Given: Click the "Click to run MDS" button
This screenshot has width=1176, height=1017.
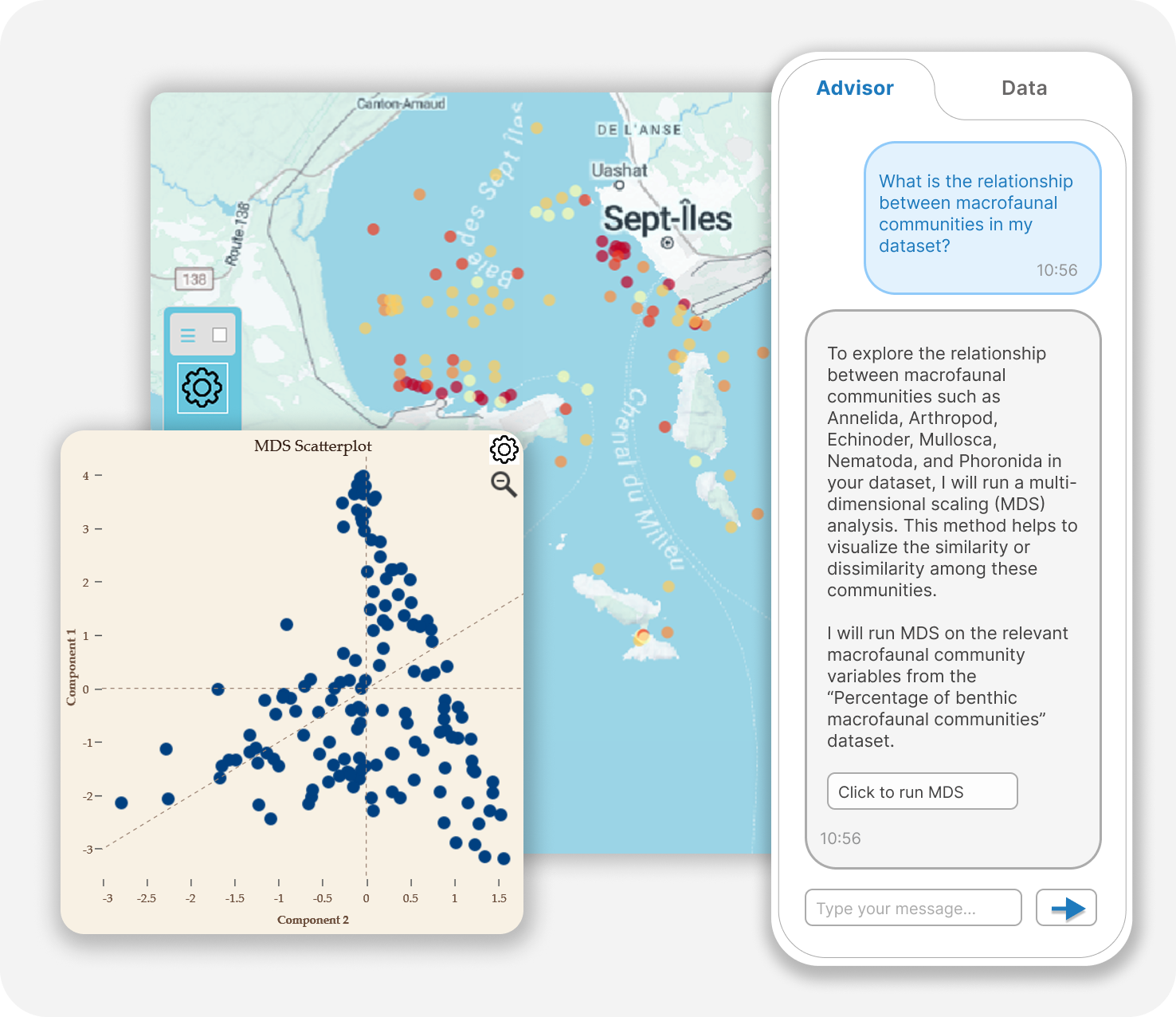Looking at the screenshot, I should [922, 791].
